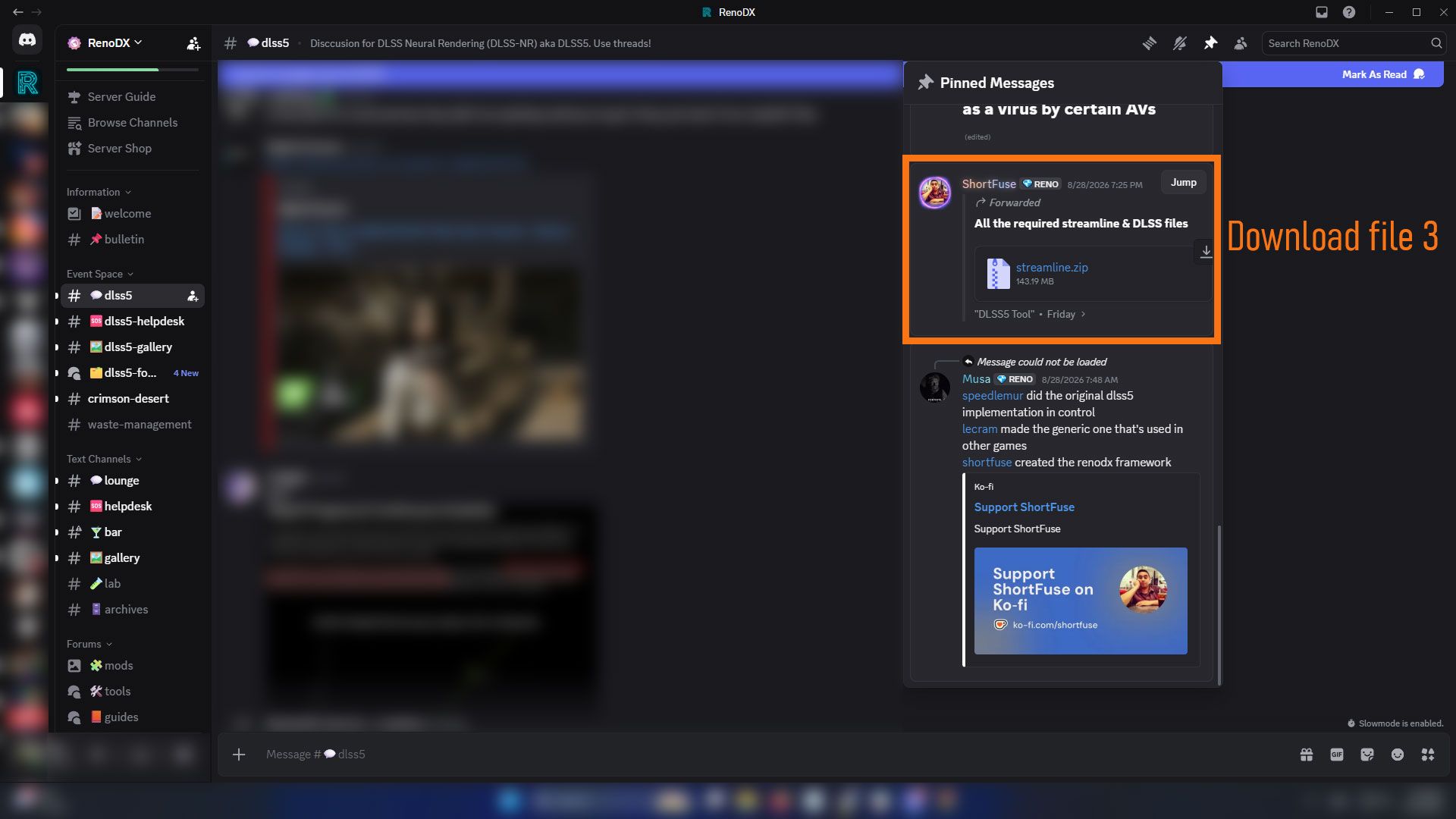This screenshot has height=819, width=1456.
Task: Download streamline.zip with download arrow icon
Action: (1206, 251)
